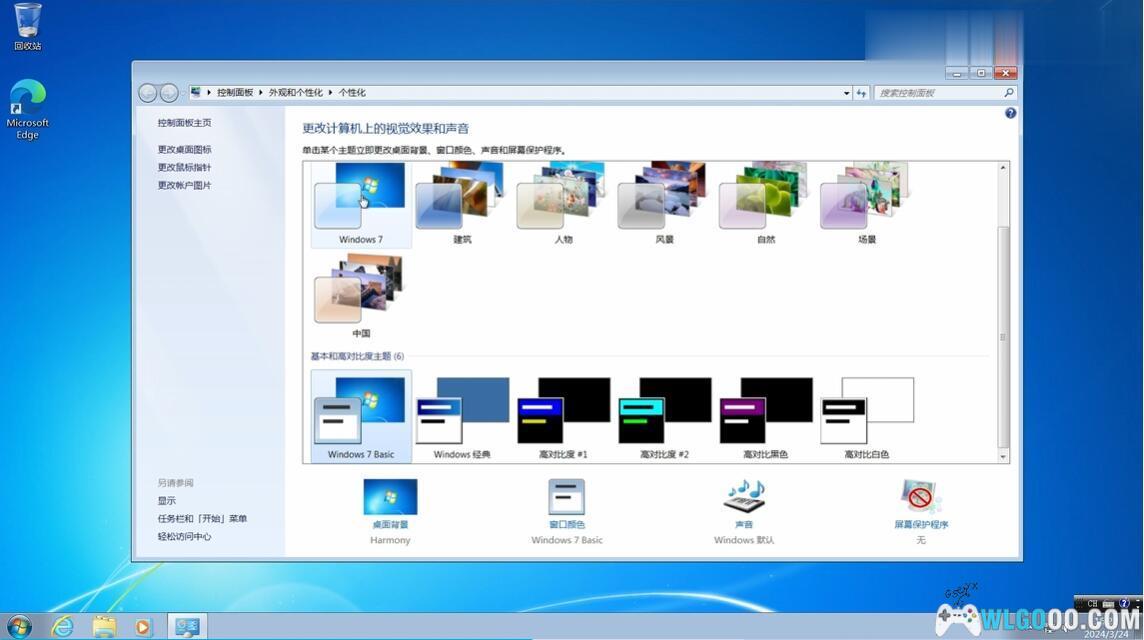The image size is (1144, 640).
Task: Click the theme list scroll down arrow
Action: 1003,456
